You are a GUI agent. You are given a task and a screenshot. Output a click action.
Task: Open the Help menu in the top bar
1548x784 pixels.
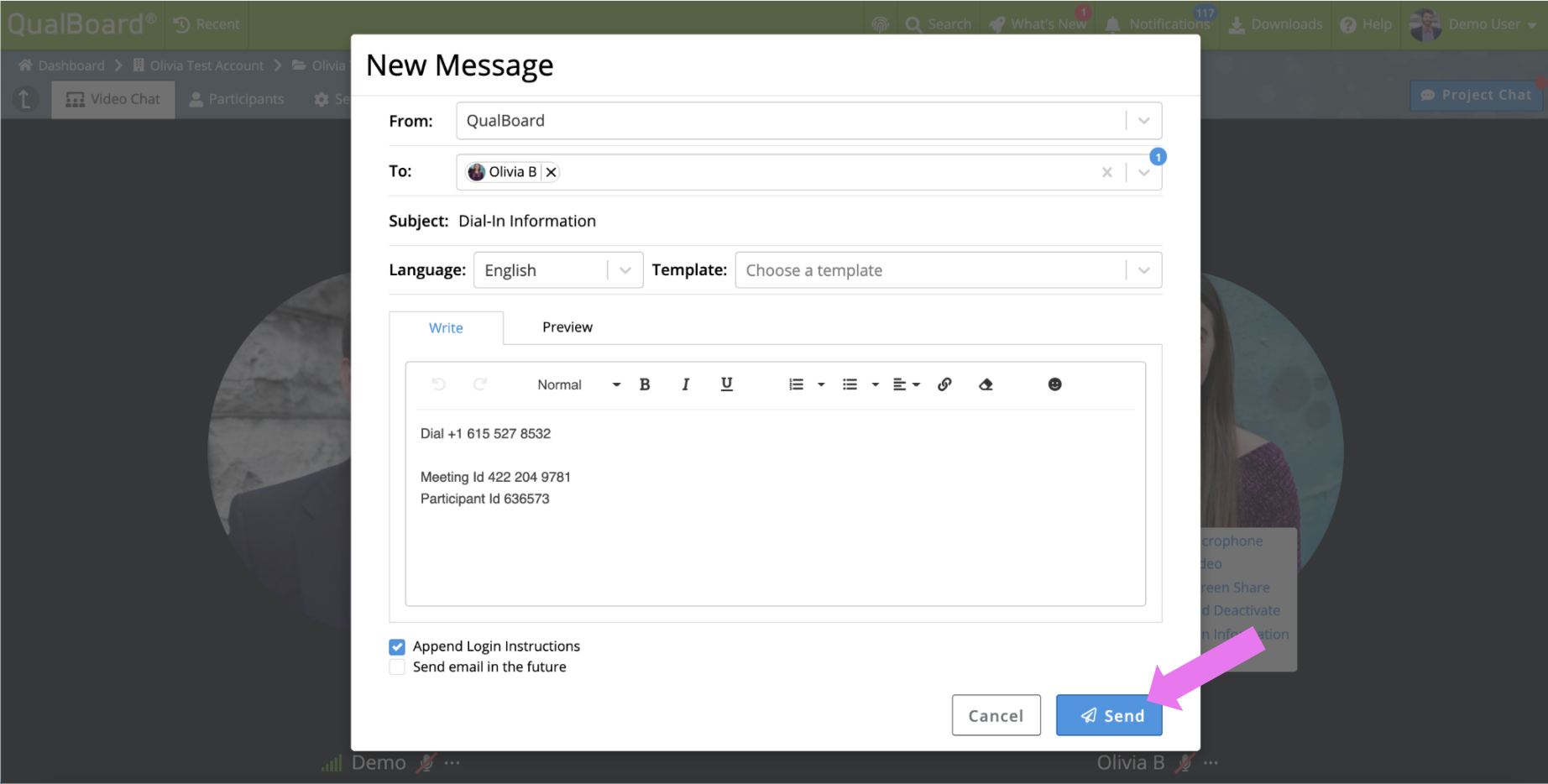pos(1366,24)
